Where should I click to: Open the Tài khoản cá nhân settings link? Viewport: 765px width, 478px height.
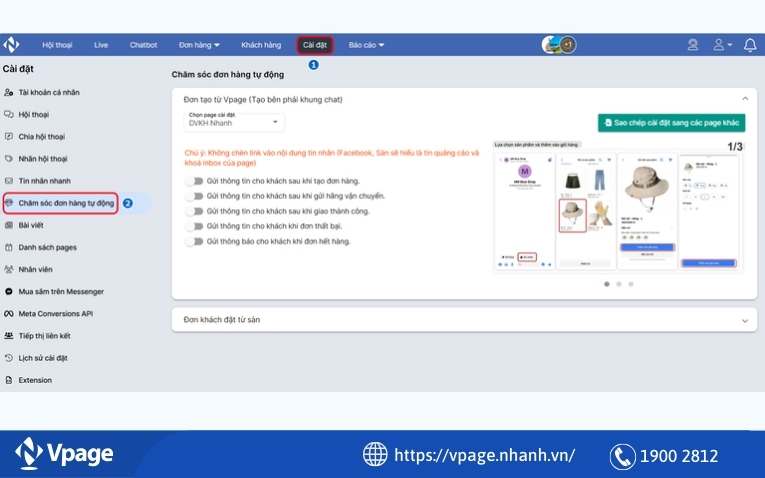point(49,92)
